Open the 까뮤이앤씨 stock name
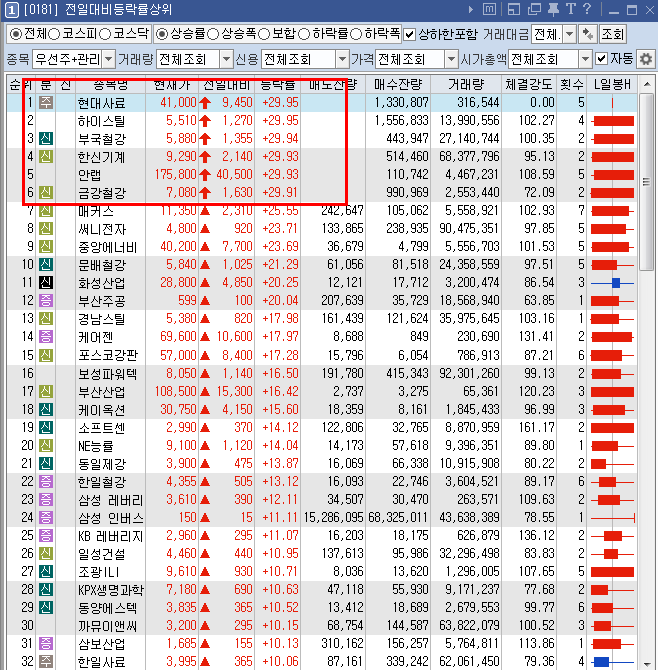 click(107, 626)
